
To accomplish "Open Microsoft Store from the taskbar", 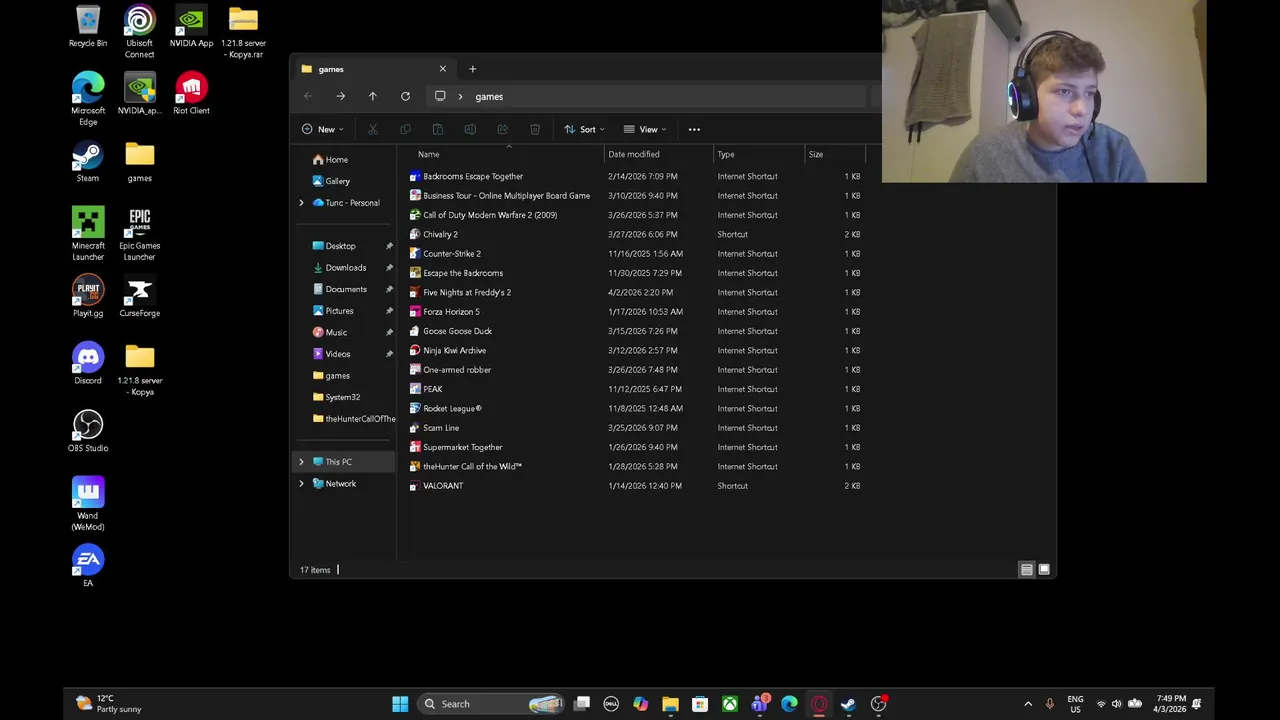I will [700, 704].
